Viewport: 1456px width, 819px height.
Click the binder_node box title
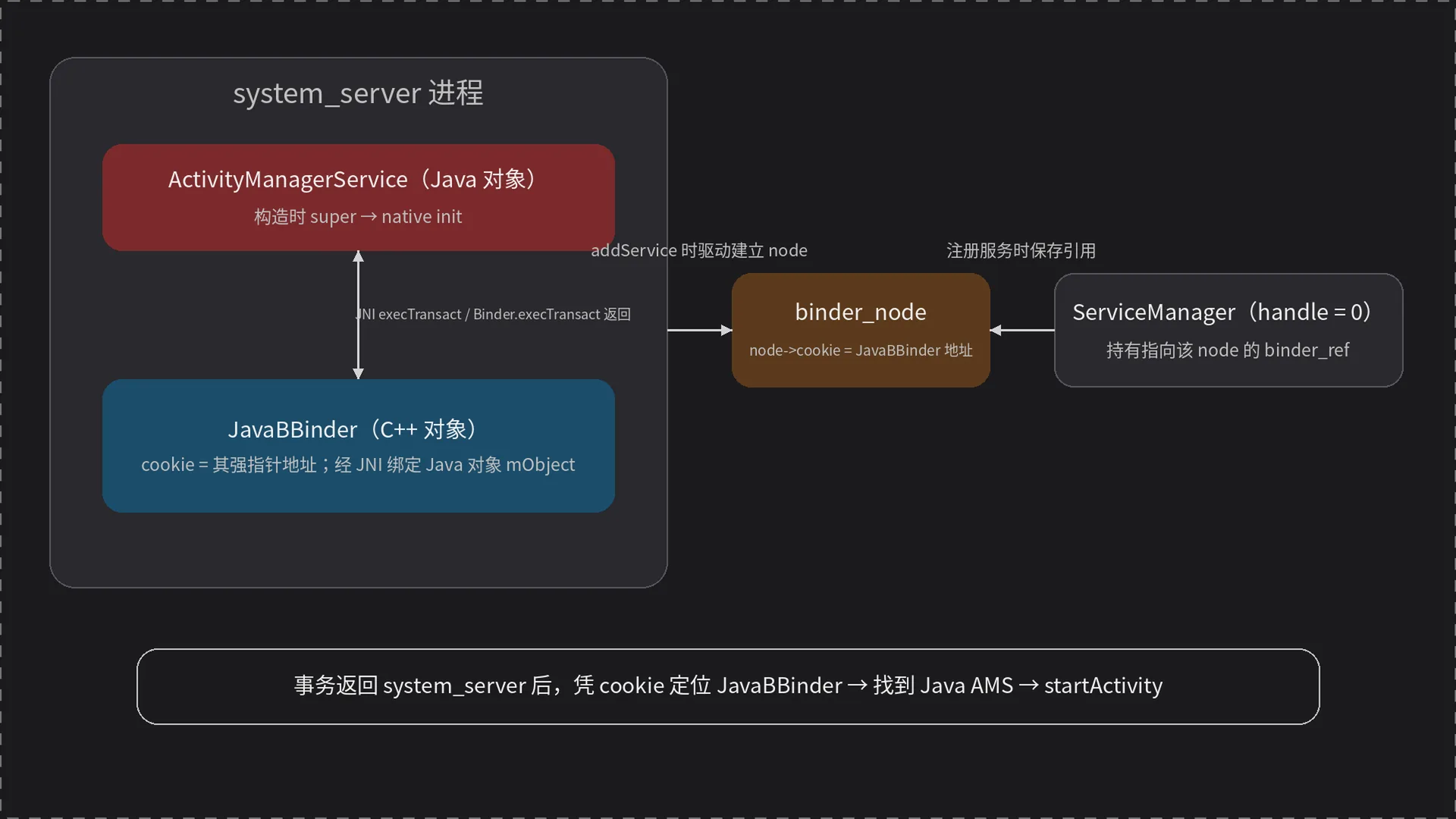tap(861, 312)
